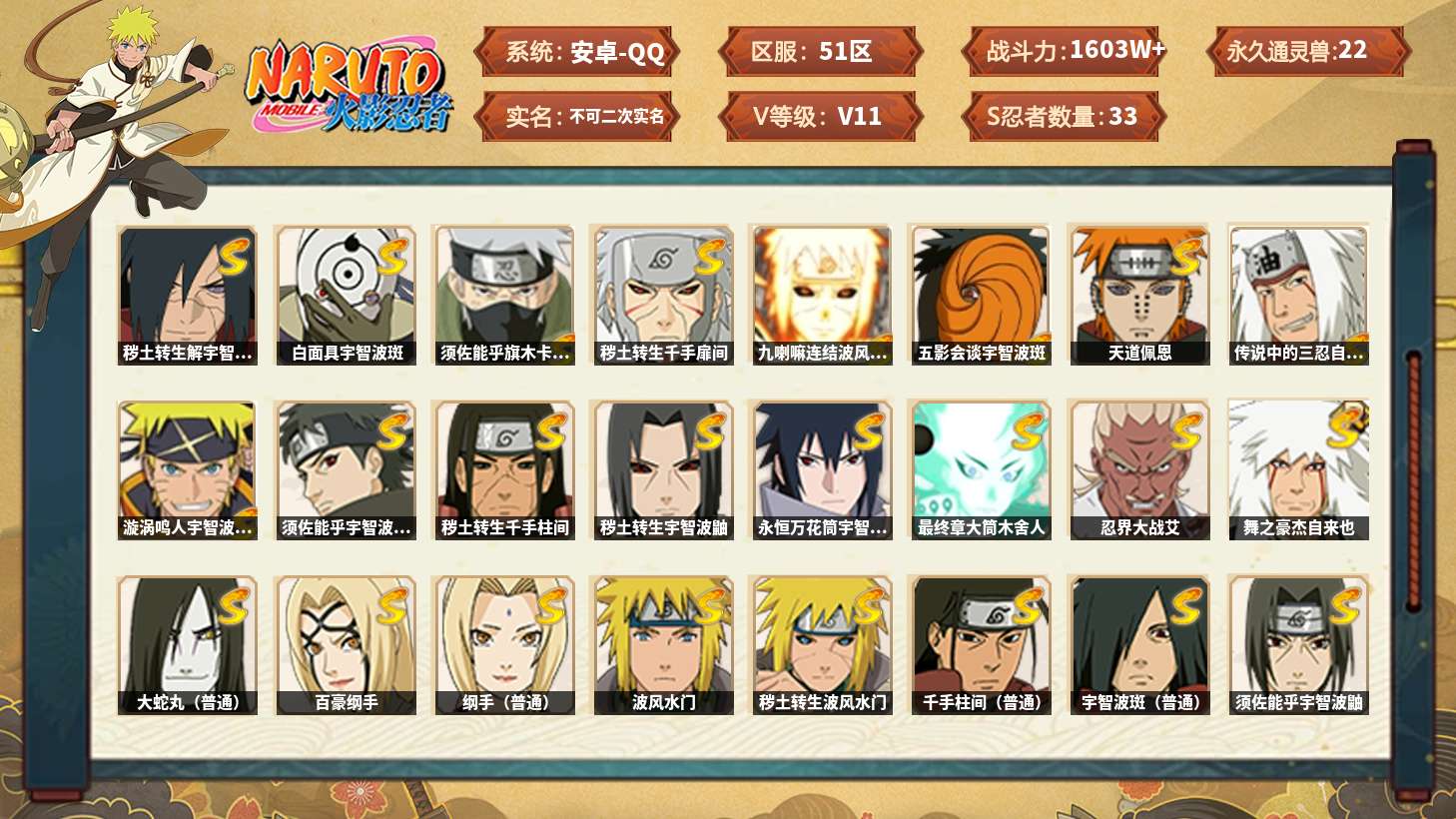
Task: Open the 最终章大筒木舍人 portrait
Action: tap(981, 470)
